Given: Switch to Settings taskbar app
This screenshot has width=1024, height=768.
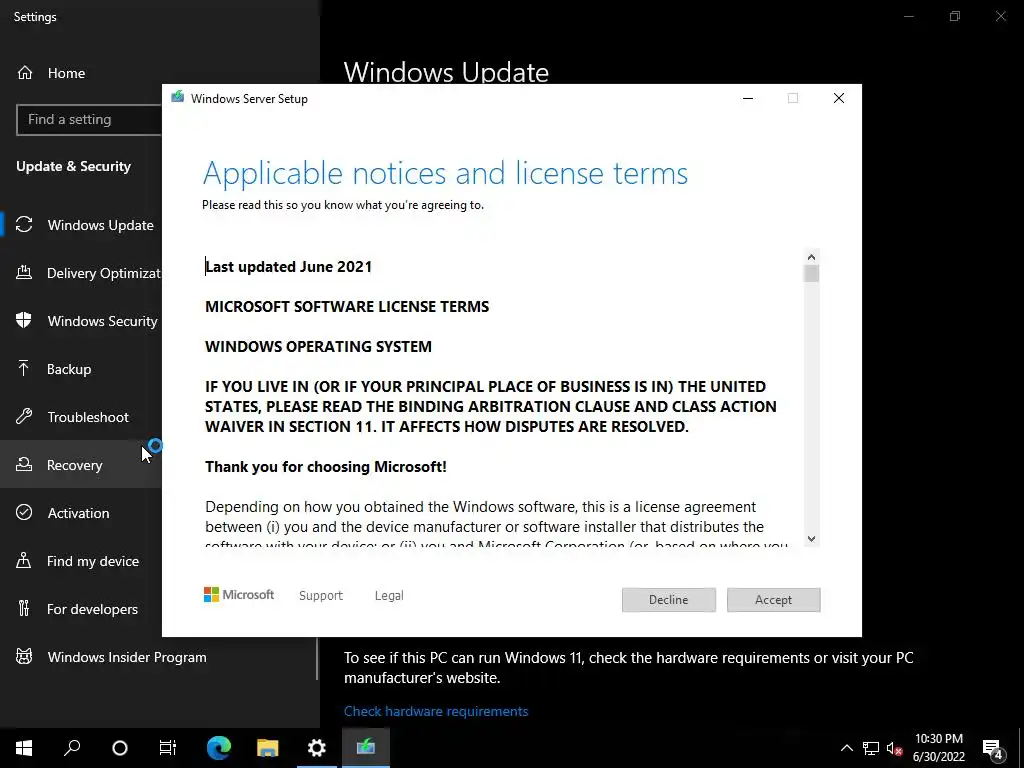Looking at the screenshot, I should [x=317, y=748].
